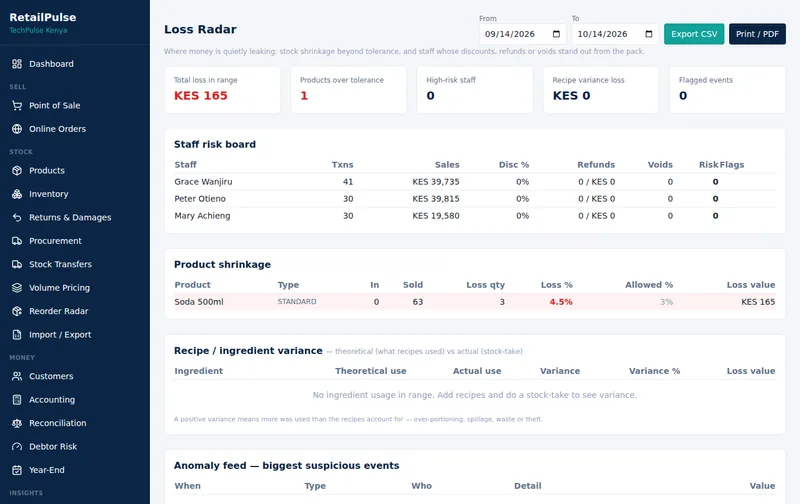Click the Volume Pricing layers icon
This screenshot has height=504, width=800.
point(17,288)
